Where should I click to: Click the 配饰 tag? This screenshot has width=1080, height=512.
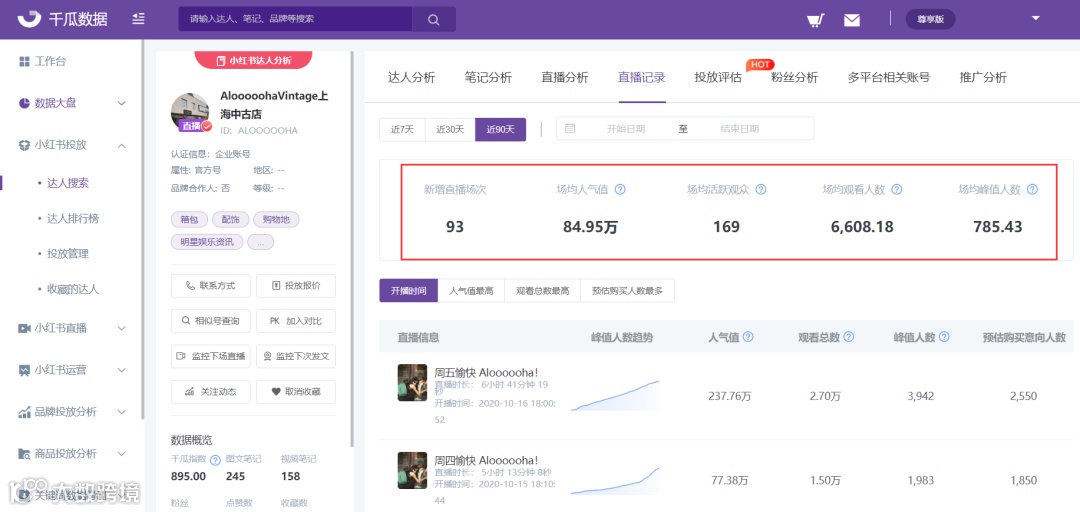(230, 220)
